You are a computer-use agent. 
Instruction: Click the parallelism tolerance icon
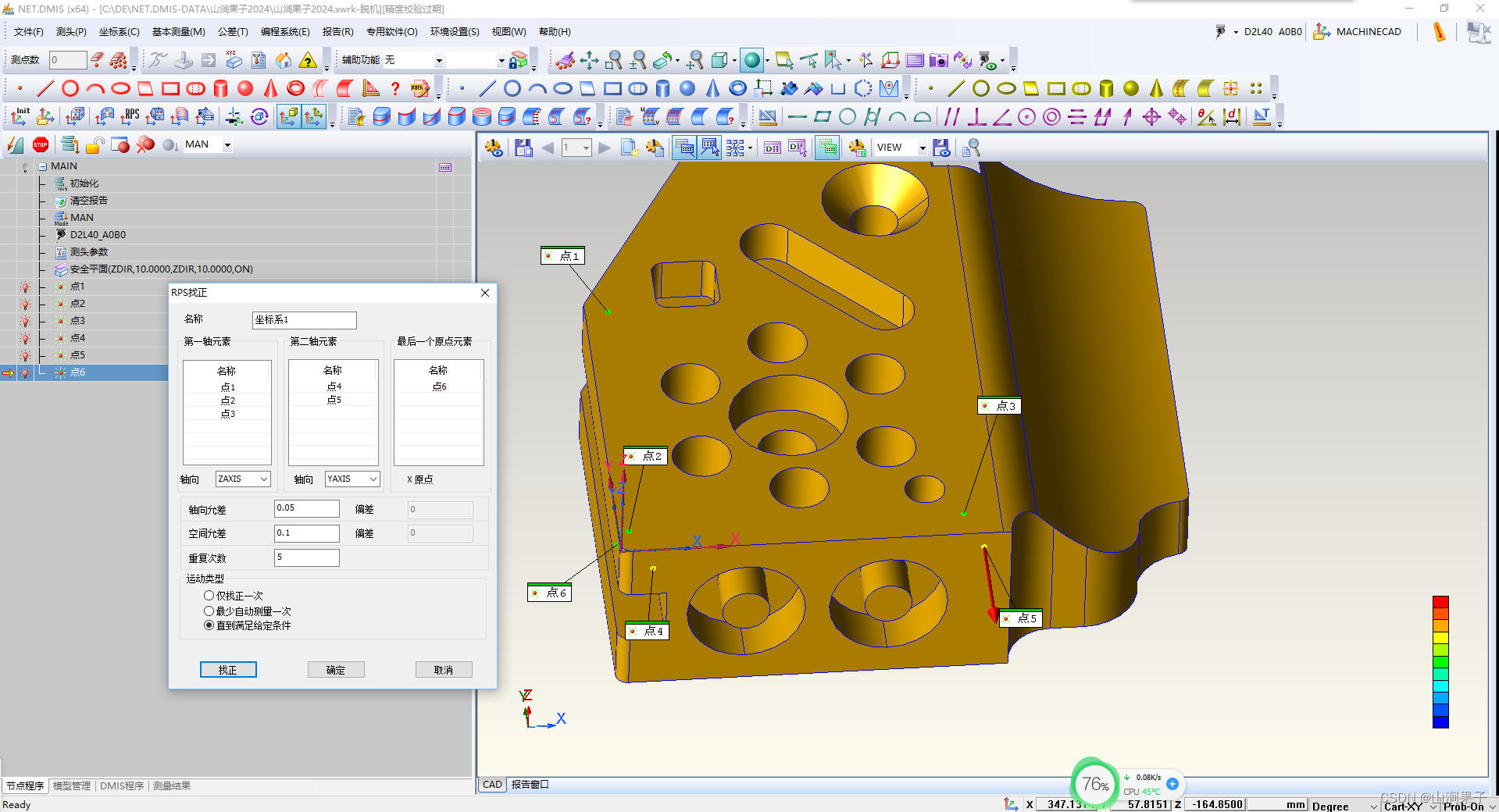[x=951, y=116]
